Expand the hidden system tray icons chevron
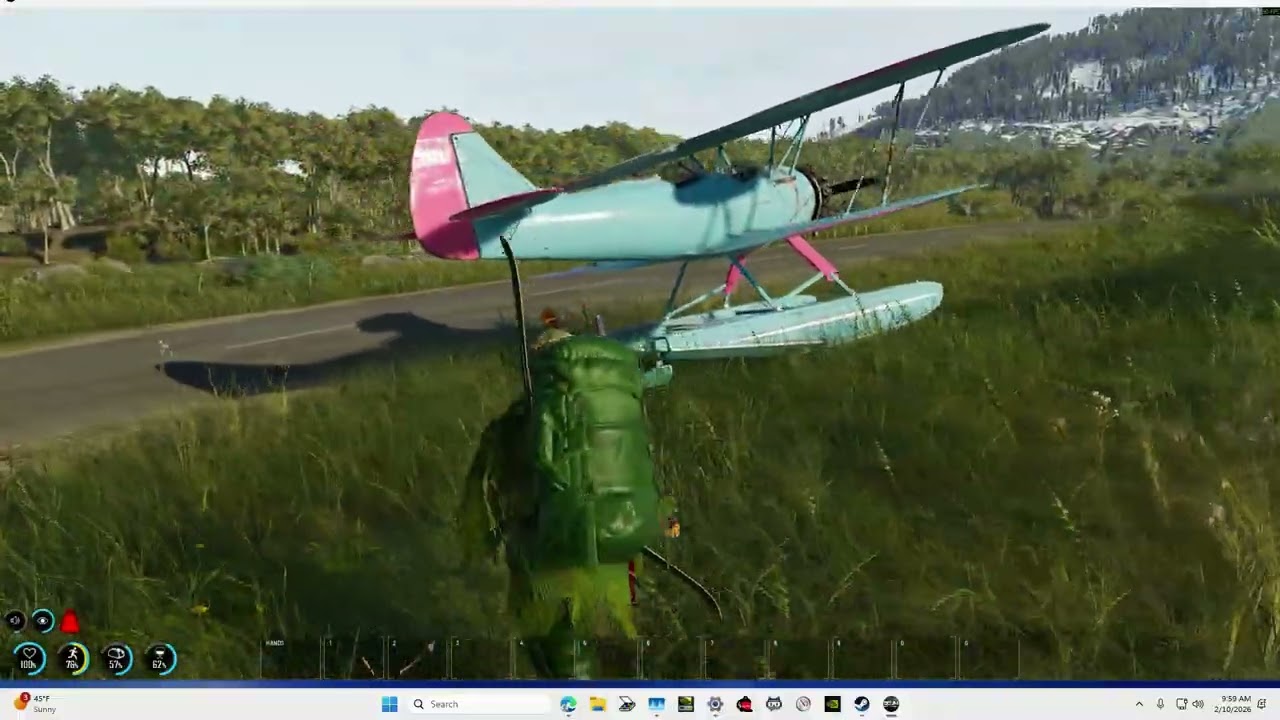This screenshot has height=720, width=1280. click(x=1139, y=704)
